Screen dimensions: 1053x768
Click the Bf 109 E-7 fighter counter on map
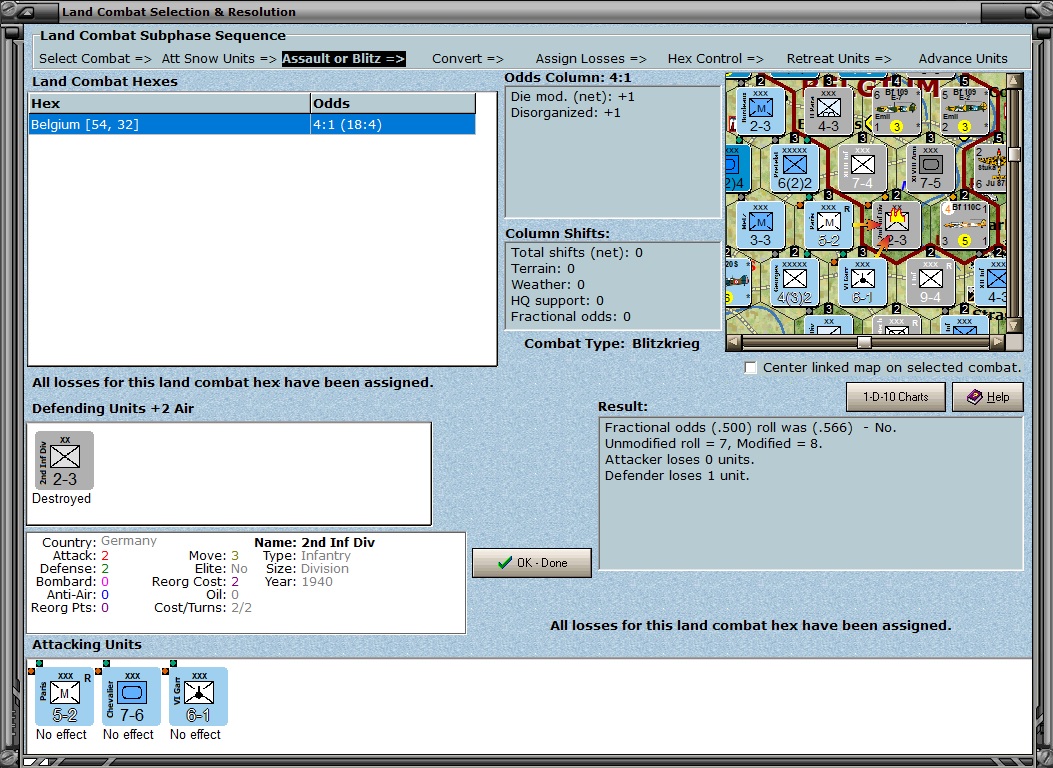point(897,111)
